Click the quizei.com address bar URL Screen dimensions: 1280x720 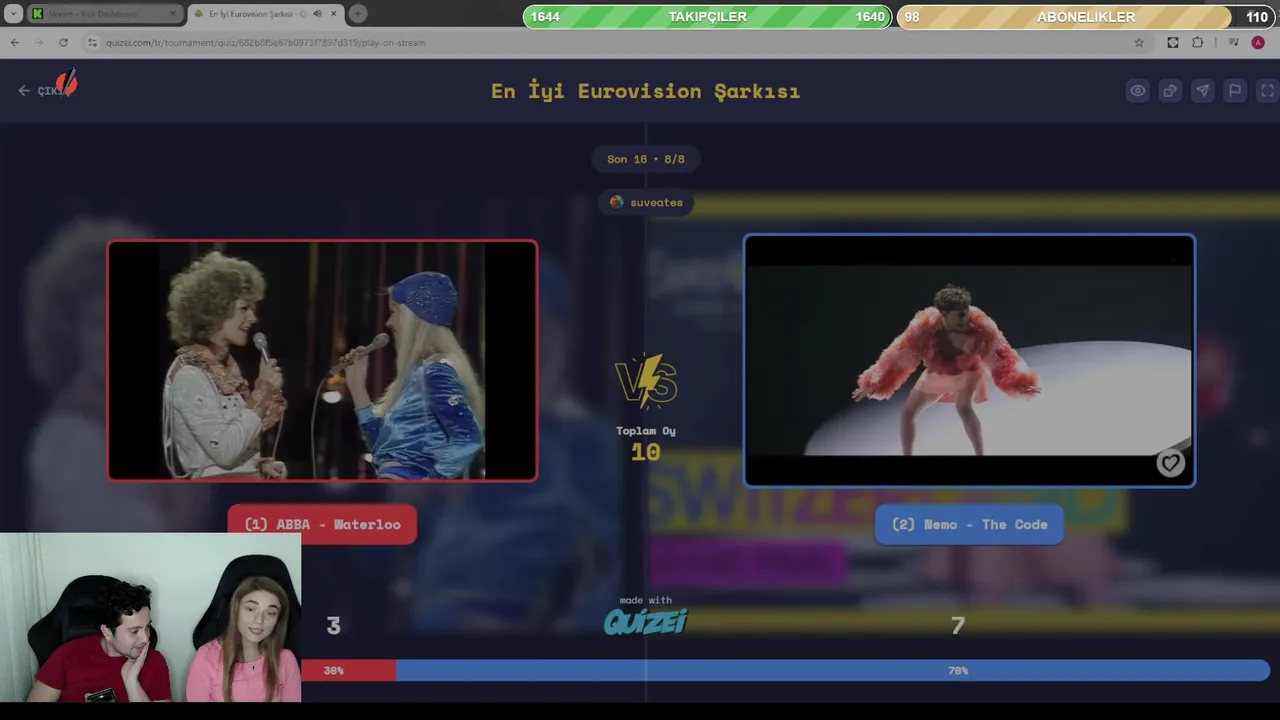pos(265,43)
